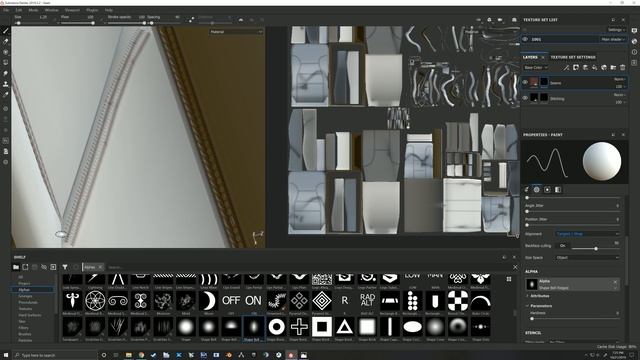The width and height of the screenshot is (640, 360).
Task: Adjust the Stroke opacity slider
Action: [127, 23]
